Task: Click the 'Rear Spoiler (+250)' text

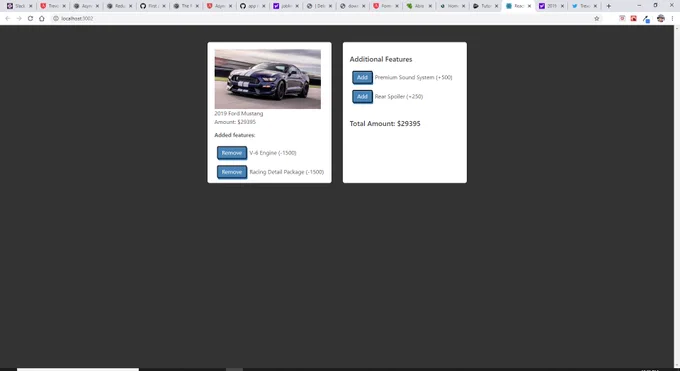Action: pos(399,96)
